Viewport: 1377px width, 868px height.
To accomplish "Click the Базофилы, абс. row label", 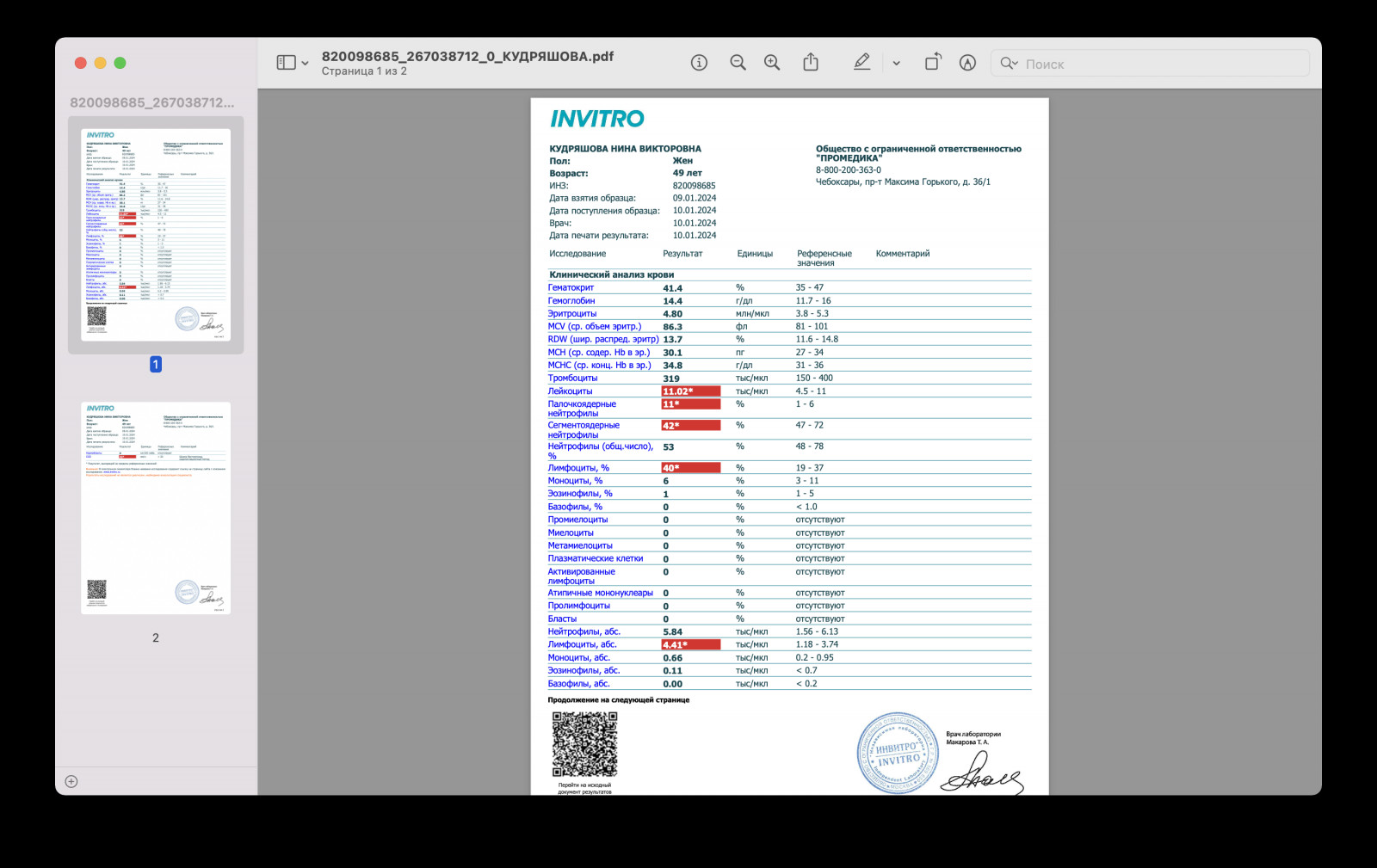I will pyautogui.click(x=579, y=684).
